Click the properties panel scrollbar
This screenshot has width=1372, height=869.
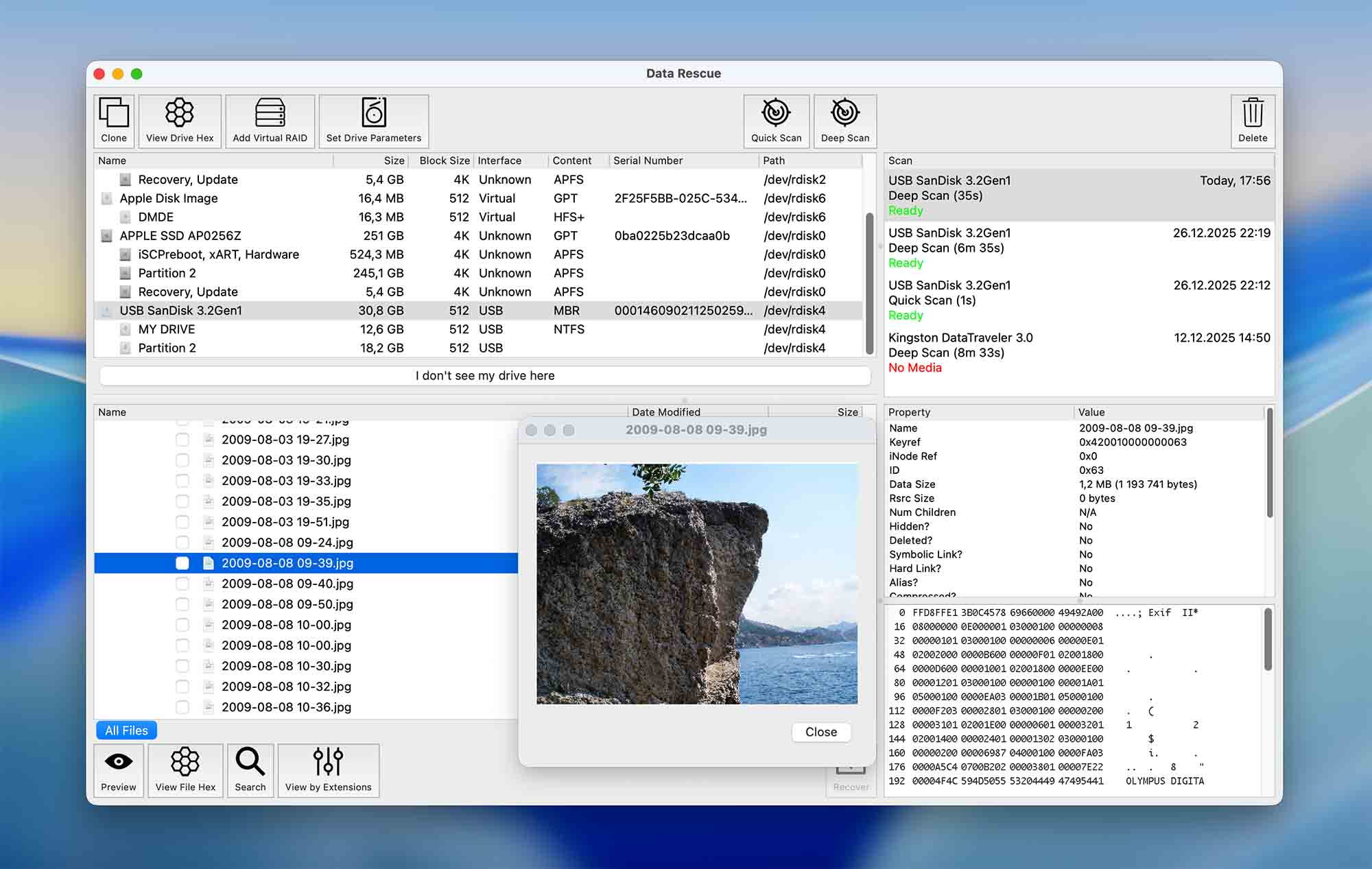click(1269, 463)
